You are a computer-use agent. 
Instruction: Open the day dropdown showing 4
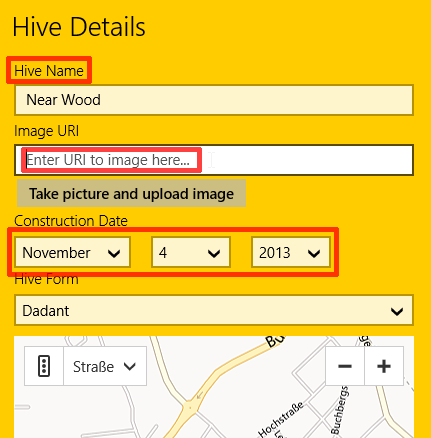click(191, 252)
